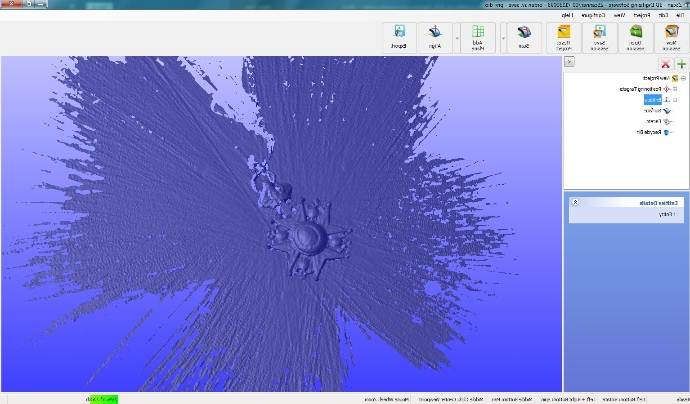Click the Add Mesh grid icon
Viewport: 690px width, 404px height.
(478, 31)
